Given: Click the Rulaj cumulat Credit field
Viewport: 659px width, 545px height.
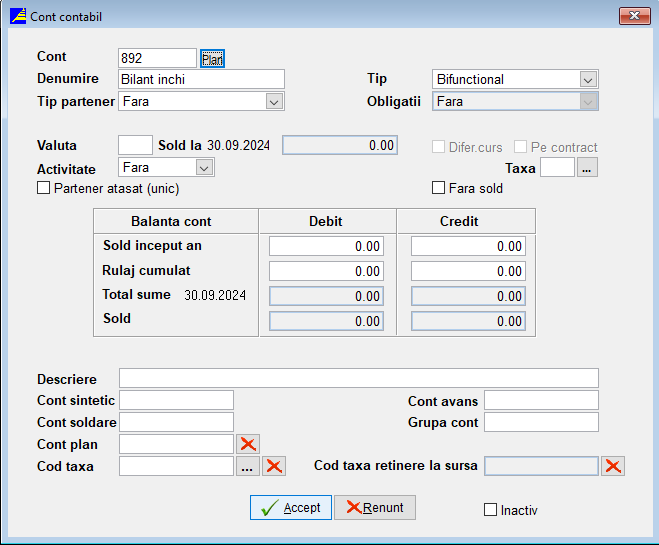Looking at the screenshot, I should (468, 271).
